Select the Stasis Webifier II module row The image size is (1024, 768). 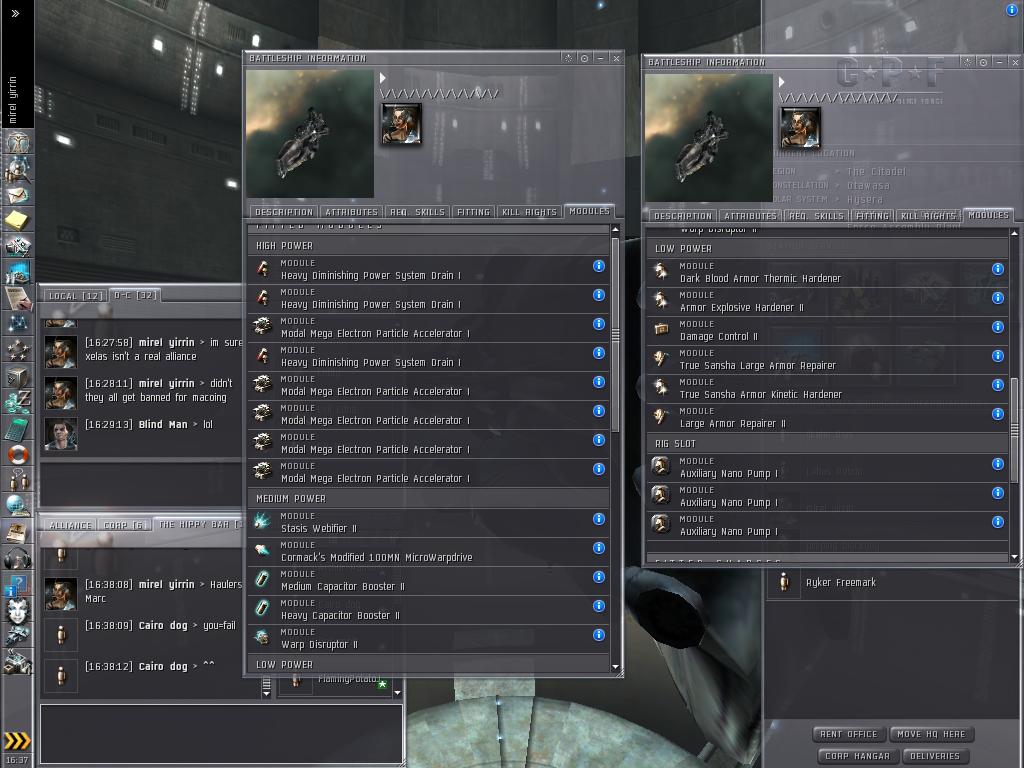click(428, 523)
